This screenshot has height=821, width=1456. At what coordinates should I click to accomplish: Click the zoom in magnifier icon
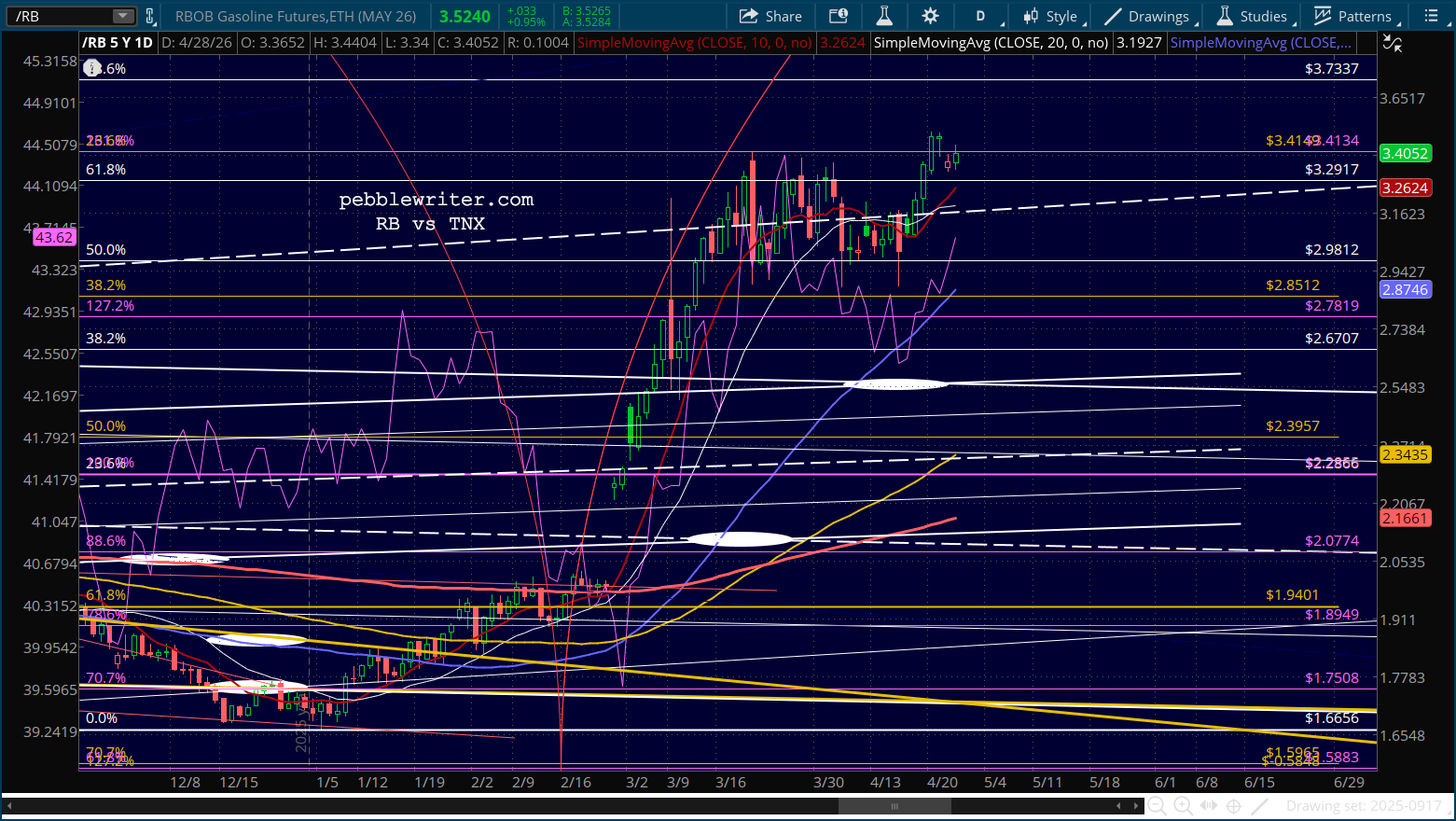tap(1183, 806)
